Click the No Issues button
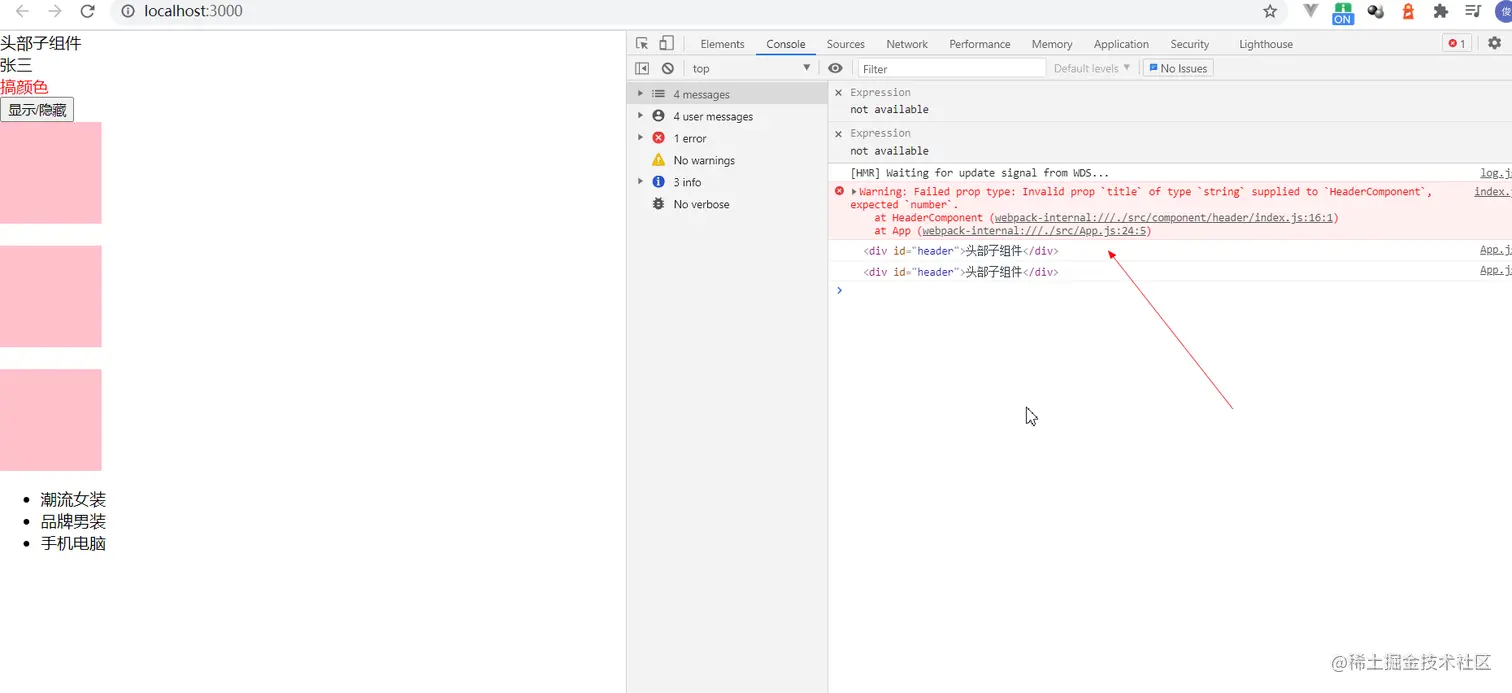This screenshot has width=1512, height=693. [x=1178, y=68]
